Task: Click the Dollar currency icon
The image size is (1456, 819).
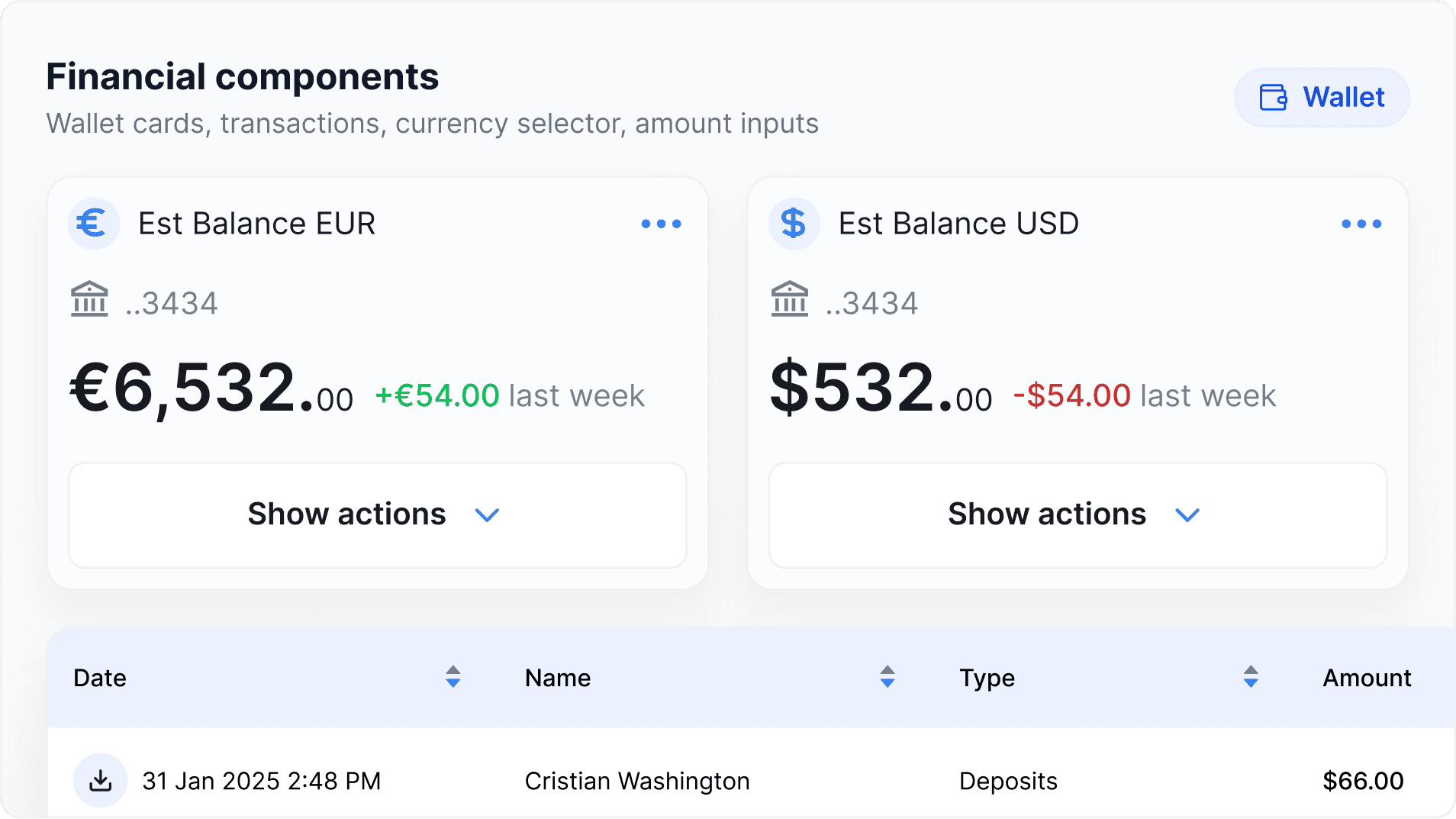Action: tap(794, 224)
